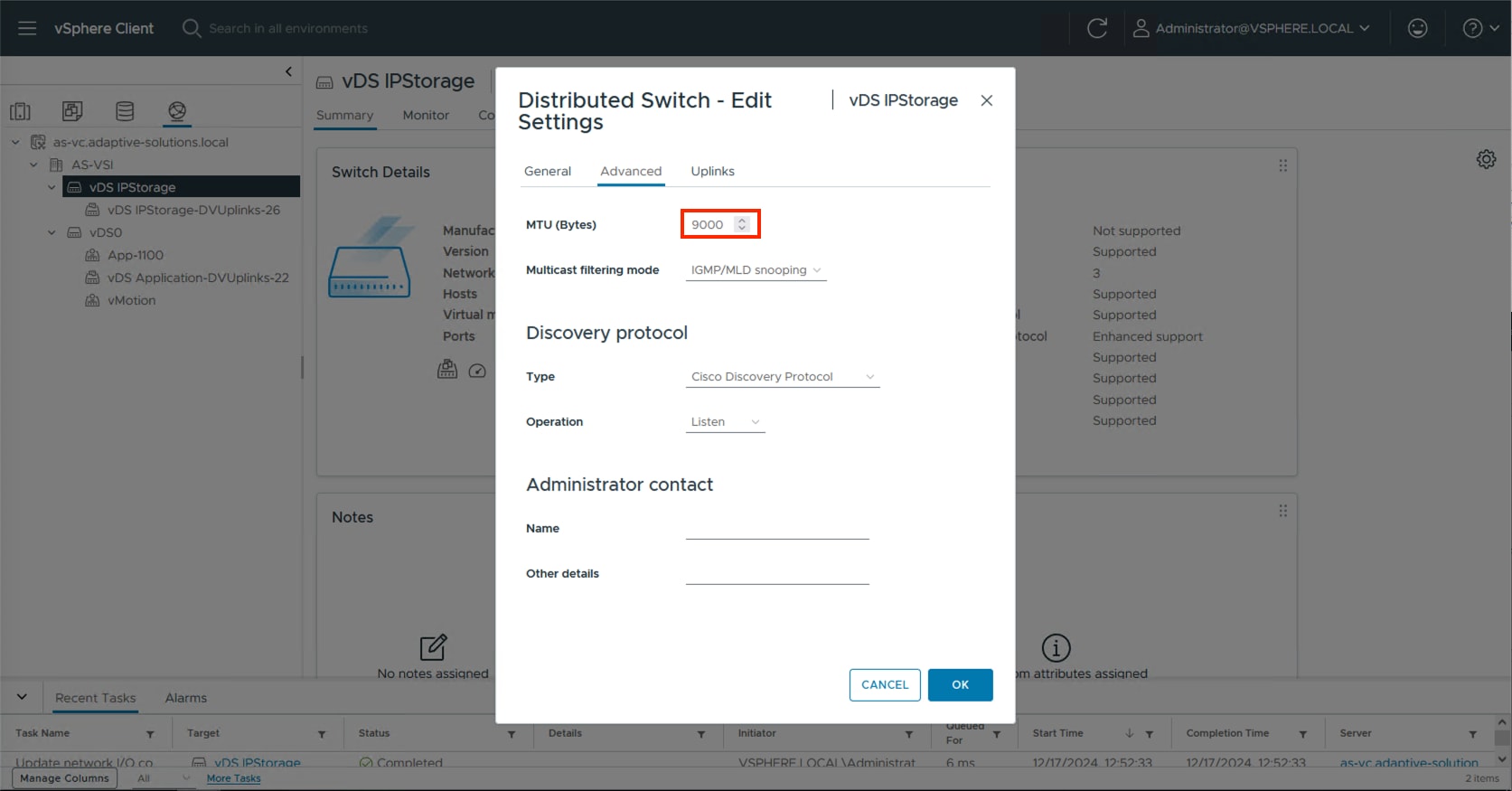Screen dimensions: 1512x791
Task: Select vDS0 switch in tree
Action: pyautogui.click(x=105, y=232)
